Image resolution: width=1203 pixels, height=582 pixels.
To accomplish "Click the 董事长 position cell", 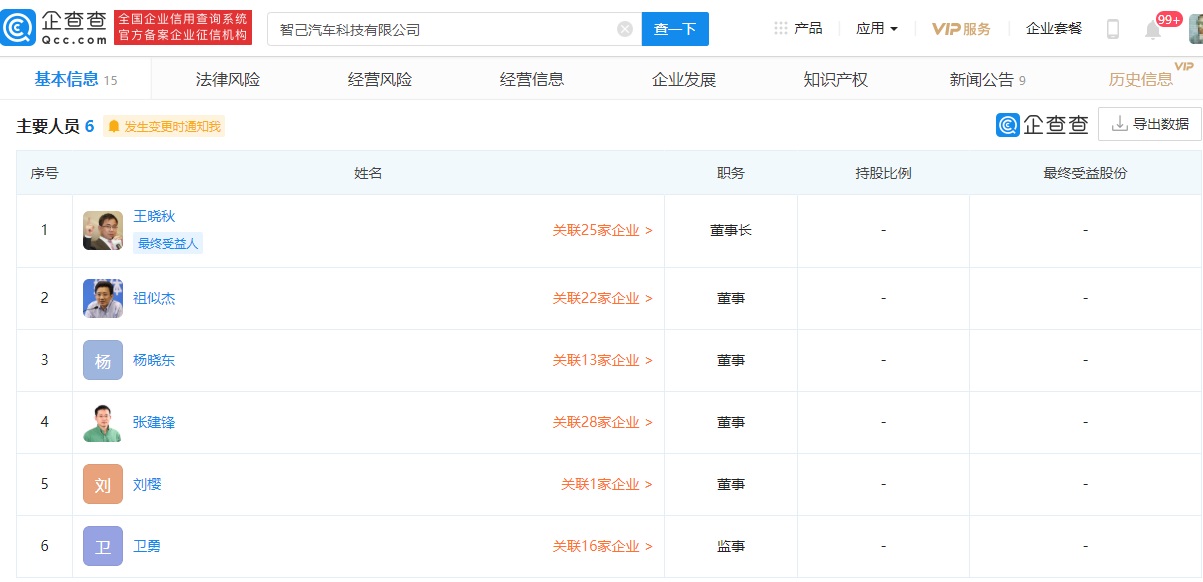I will point(731,230).
